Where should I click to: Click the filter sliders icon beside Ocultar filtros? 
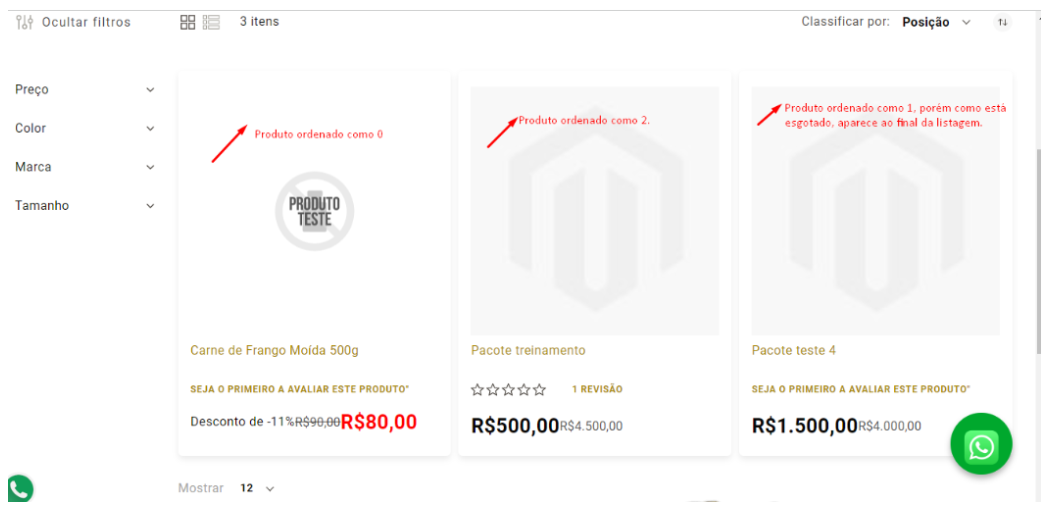pyautogui.click(x=25, y=22)
